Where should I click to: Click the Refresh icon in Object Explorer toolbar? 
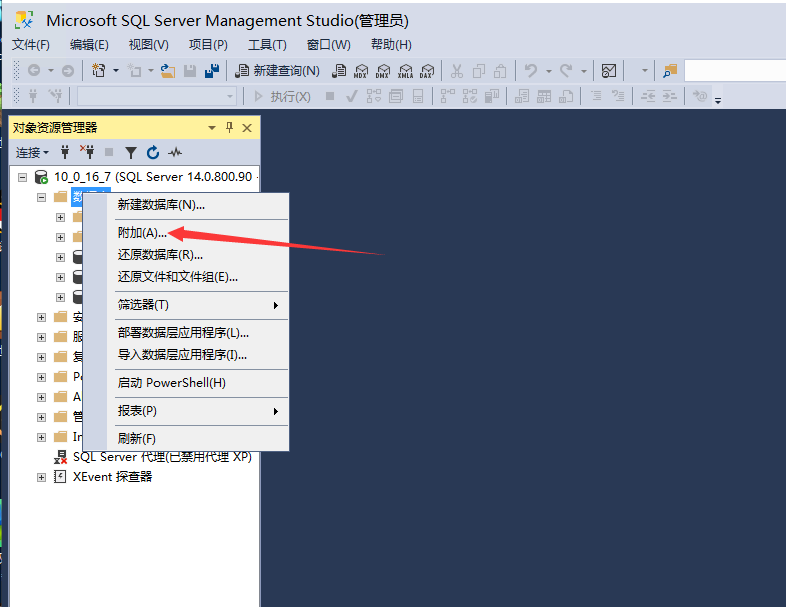[x=153, y=153]
